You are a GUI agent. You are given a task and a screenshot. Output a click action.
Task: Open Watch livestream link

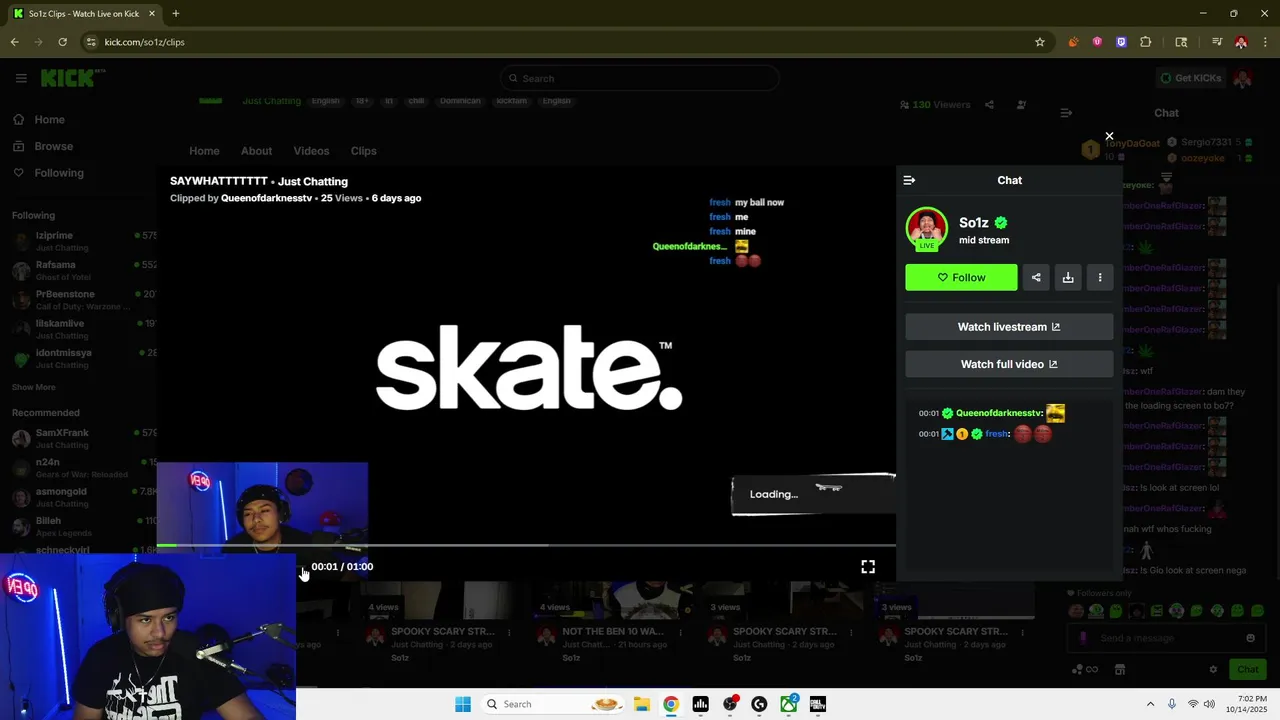point(1009,327)
